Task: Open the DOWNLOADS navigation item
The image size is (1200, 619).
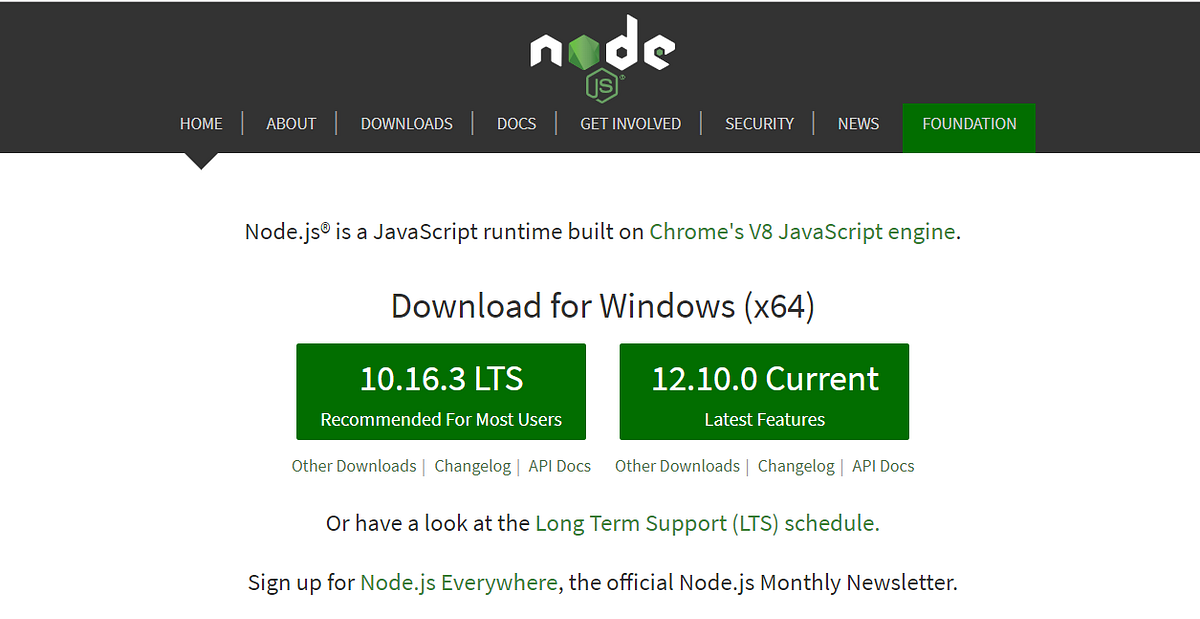Action: click(x=407, y=124)
